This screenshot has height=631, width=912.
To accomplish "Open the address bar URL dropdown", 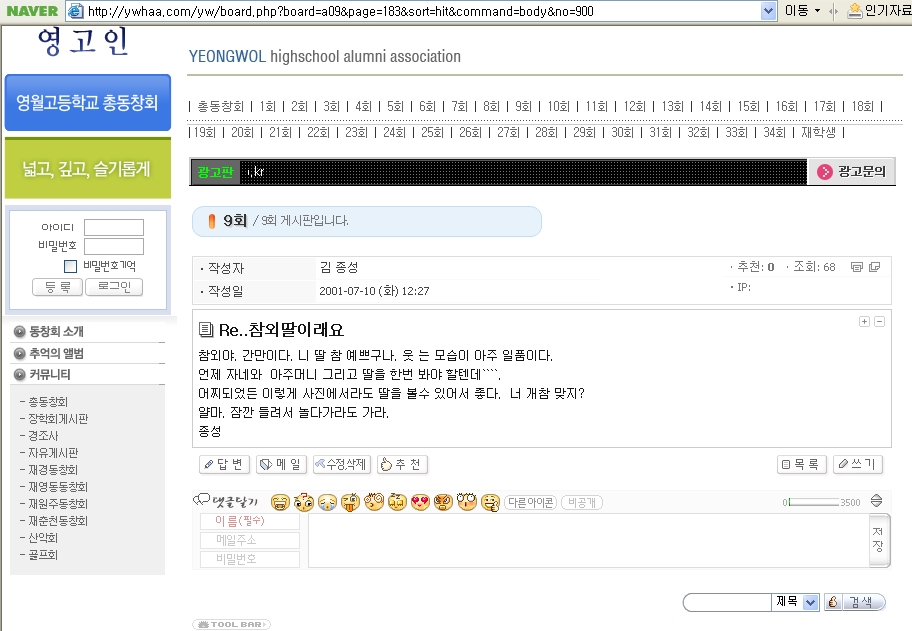I will [x=768, y=11].
